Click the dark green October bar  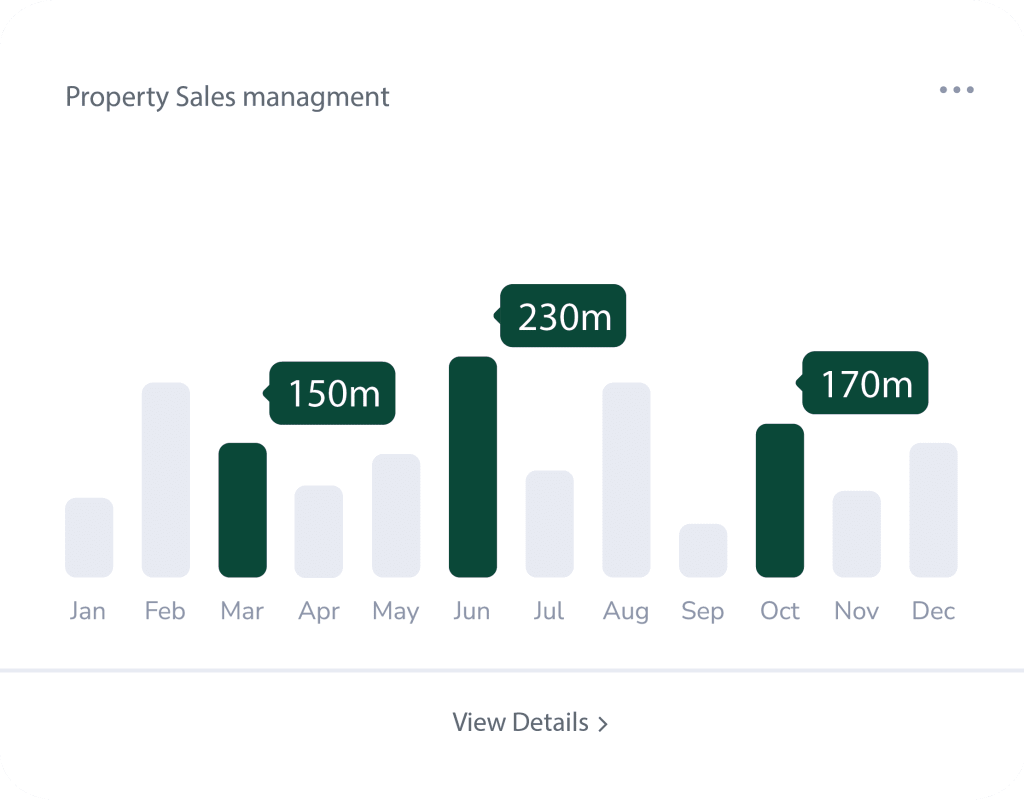[x=780, y=501]
